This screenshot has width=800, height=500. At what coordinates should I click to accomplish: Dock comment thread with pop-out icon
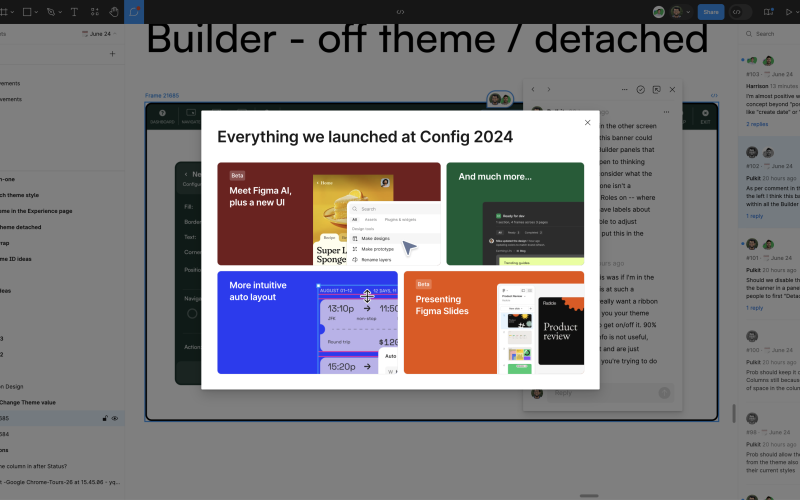pos(657,89)
